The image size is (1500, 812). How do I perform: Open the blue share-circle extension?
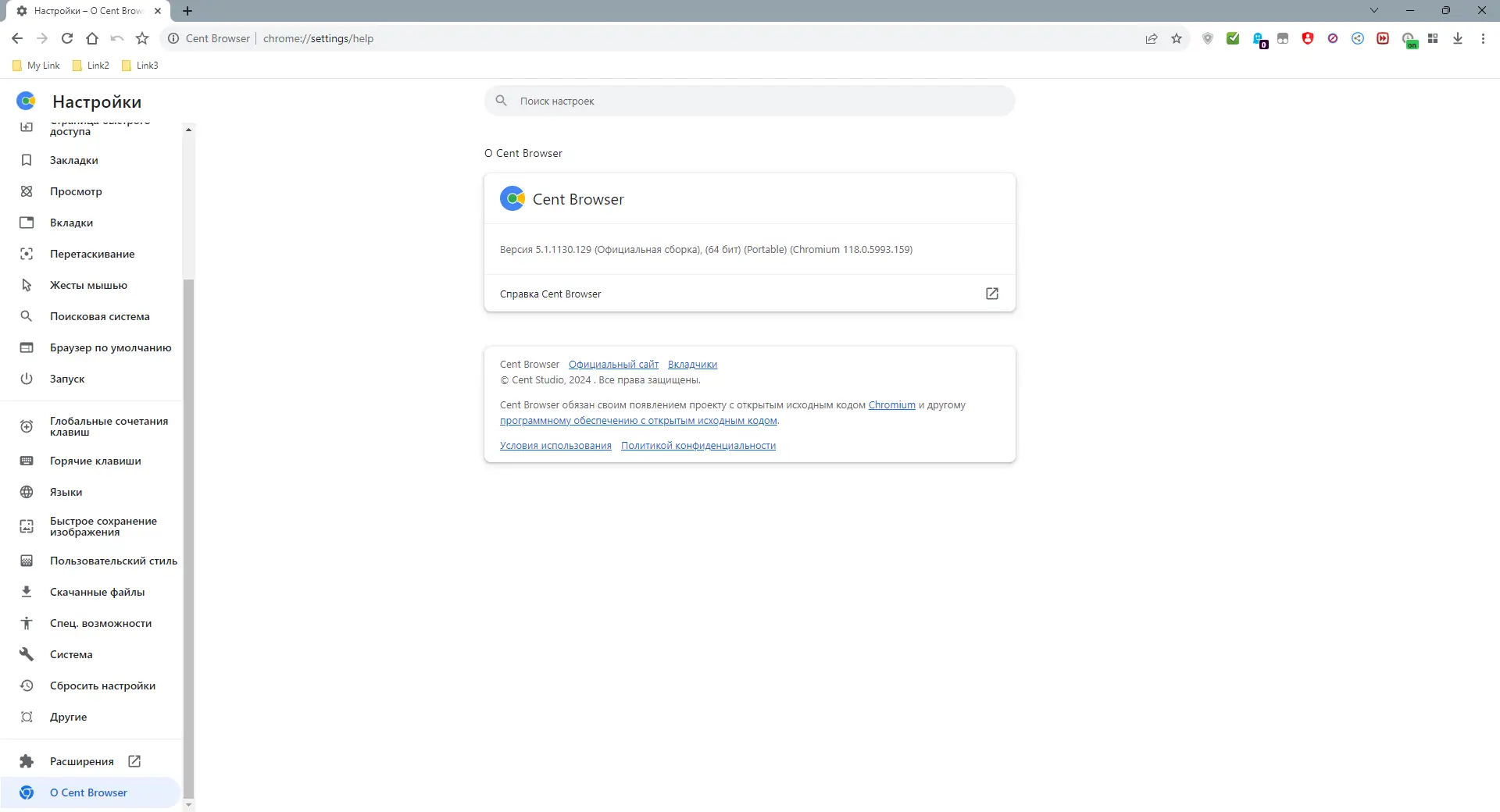pyautogui.click(x=1358, y=38)
